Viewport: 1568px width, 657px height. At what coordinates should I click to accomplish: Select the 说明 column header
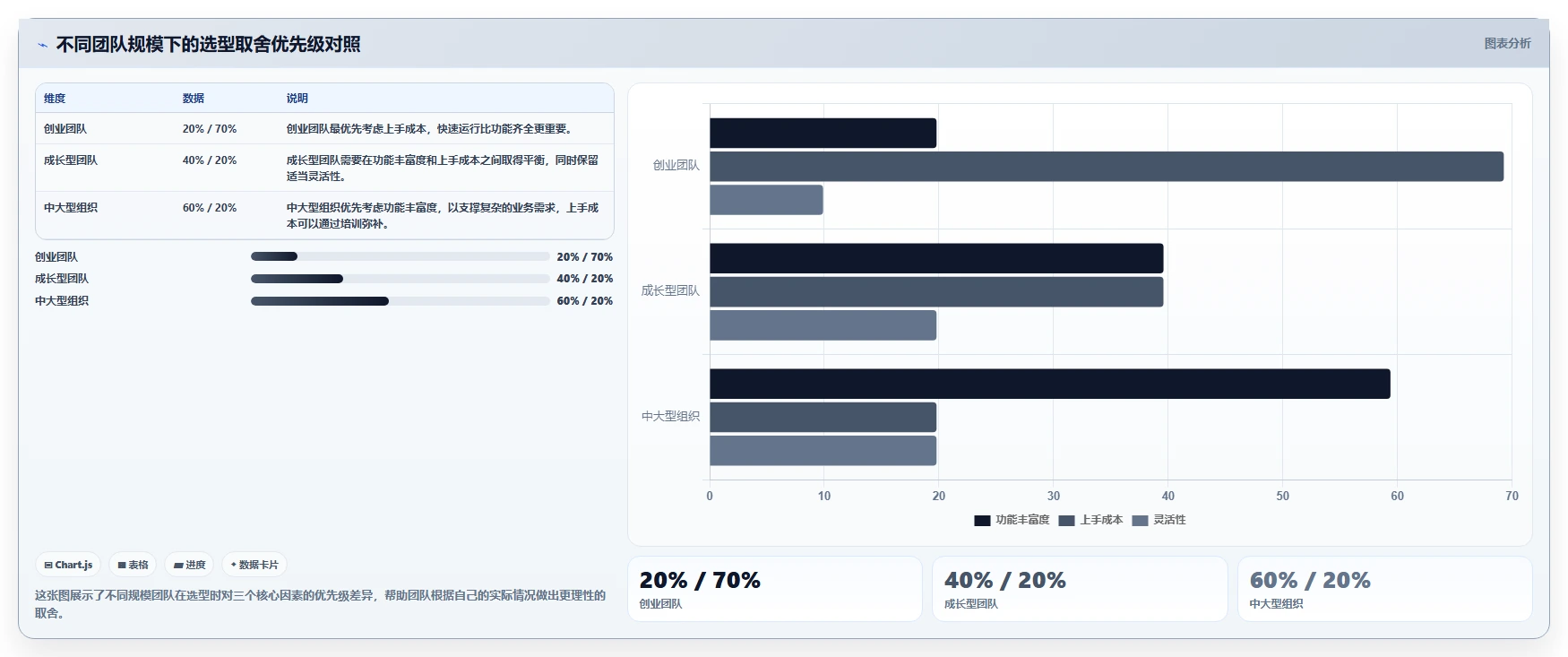coord(297,99)
